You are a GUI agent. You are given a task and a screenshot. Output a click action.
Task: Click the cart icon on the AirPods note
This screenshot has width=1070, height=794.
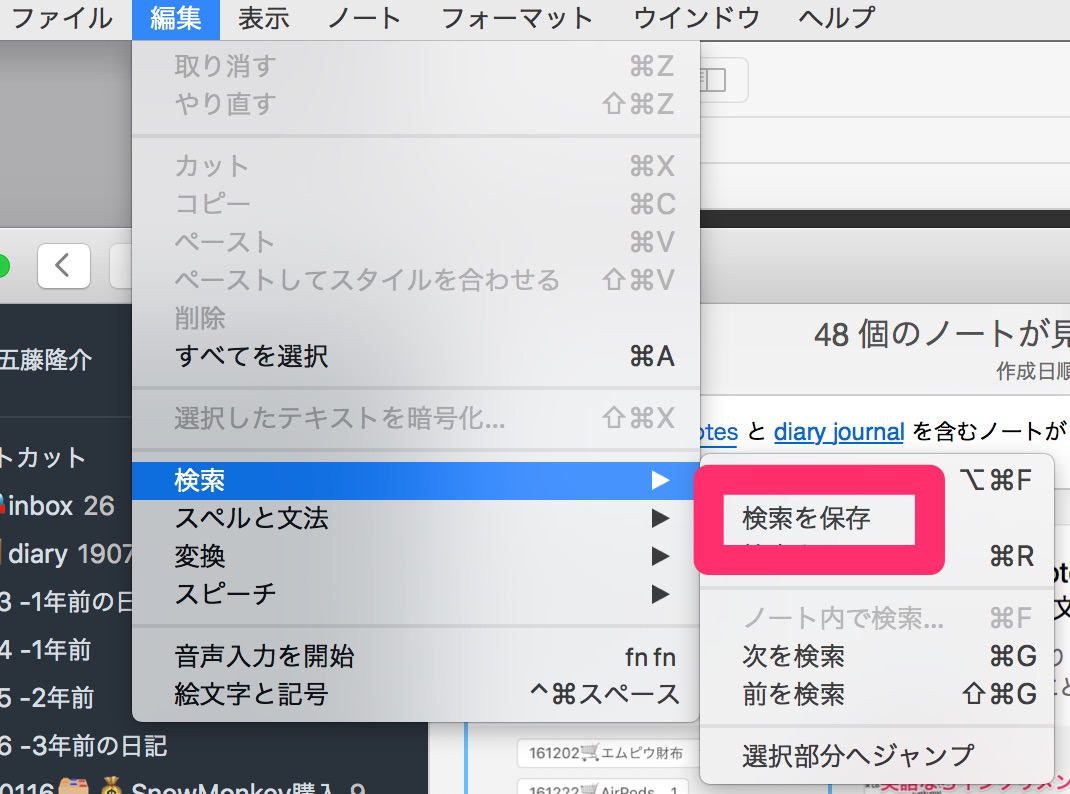tap(588, 789)
